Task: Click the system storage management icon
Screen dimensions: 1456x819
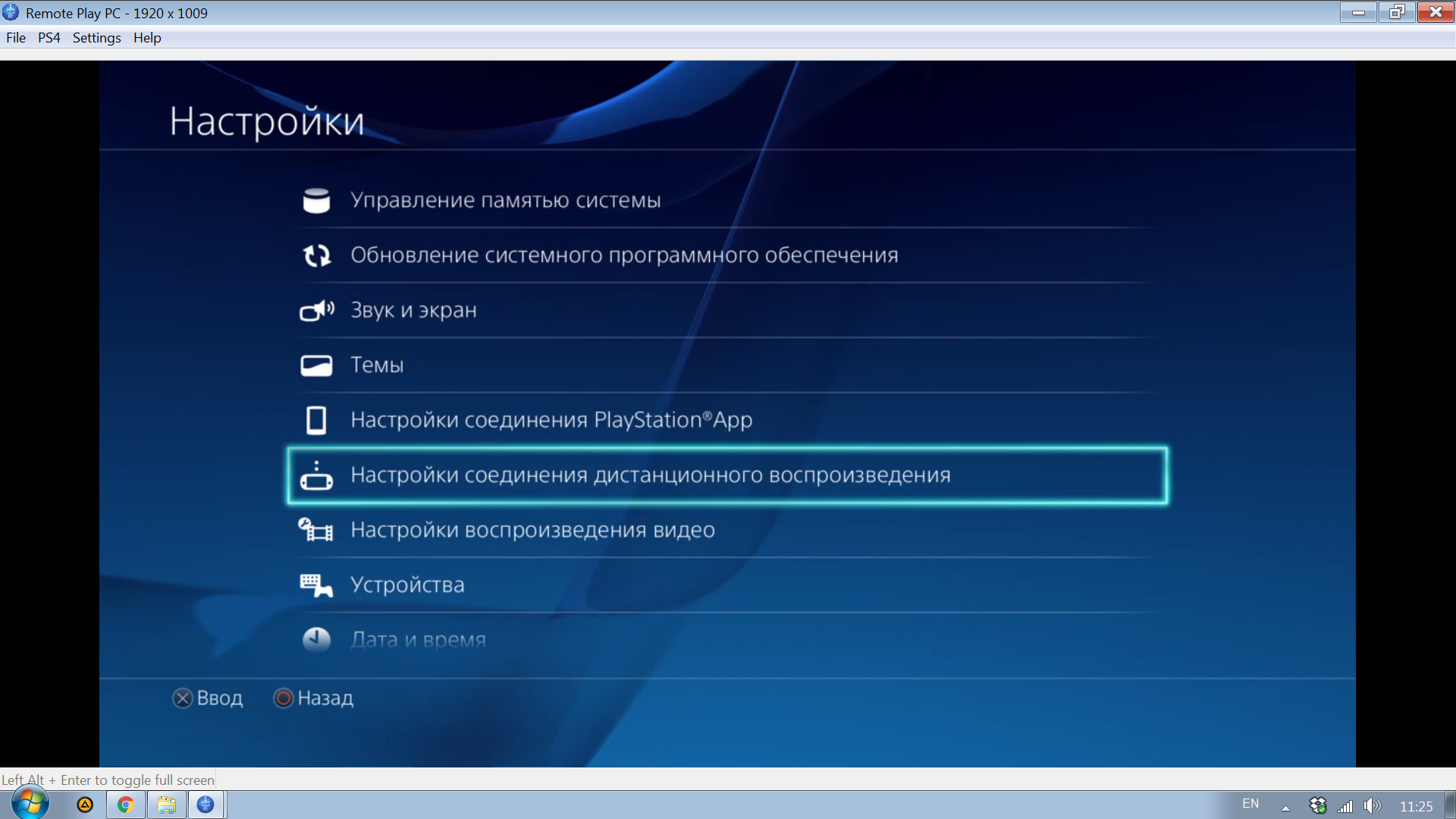Action: tap(316, 200)
